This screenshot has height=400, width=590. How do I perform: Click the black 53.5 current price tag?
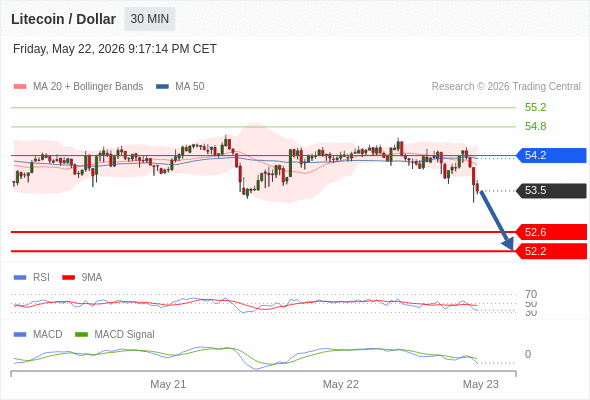pos(551,190)
